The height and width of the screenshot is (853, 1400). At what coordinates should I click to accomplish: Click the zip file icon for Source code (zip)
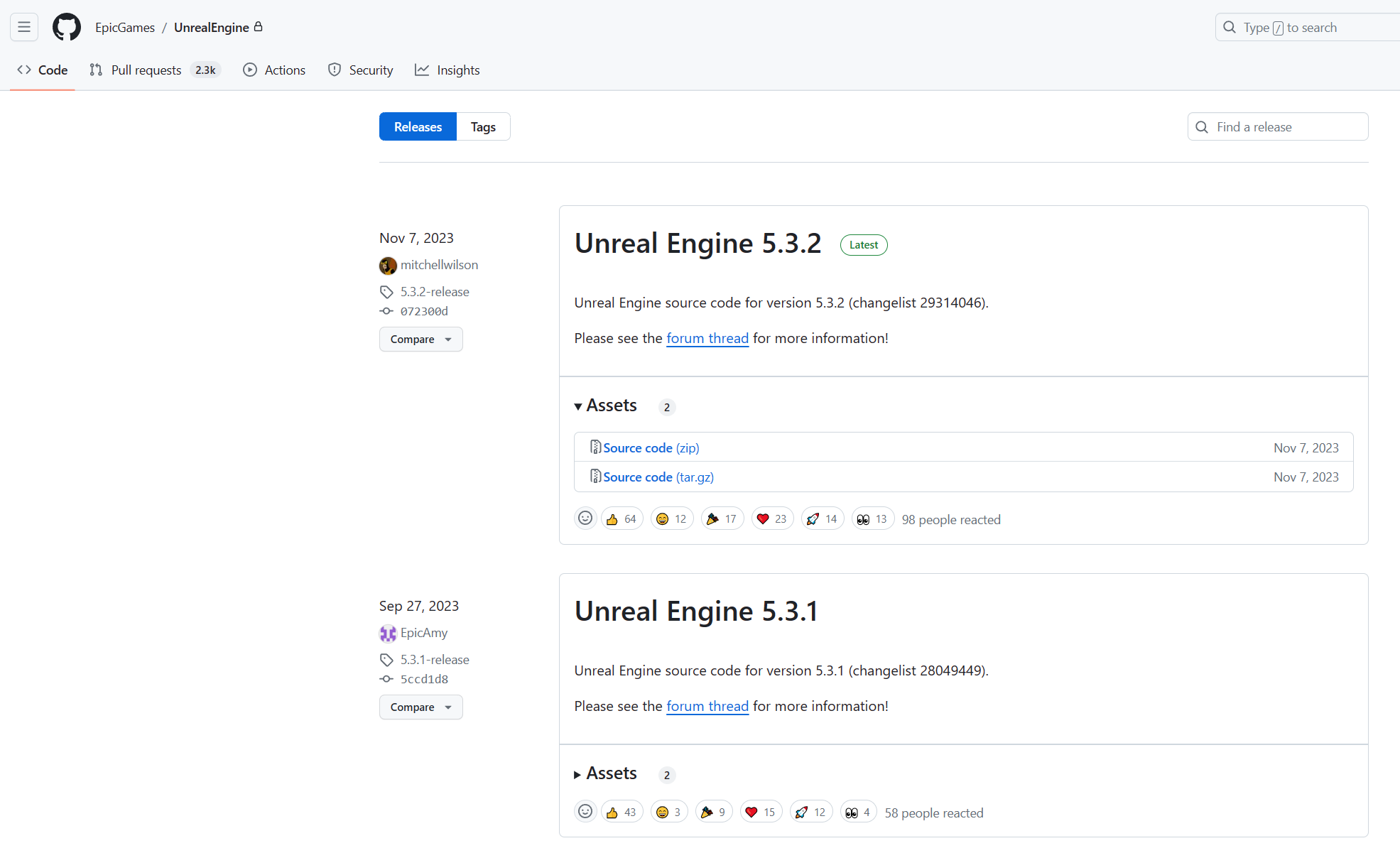point(595,447)
